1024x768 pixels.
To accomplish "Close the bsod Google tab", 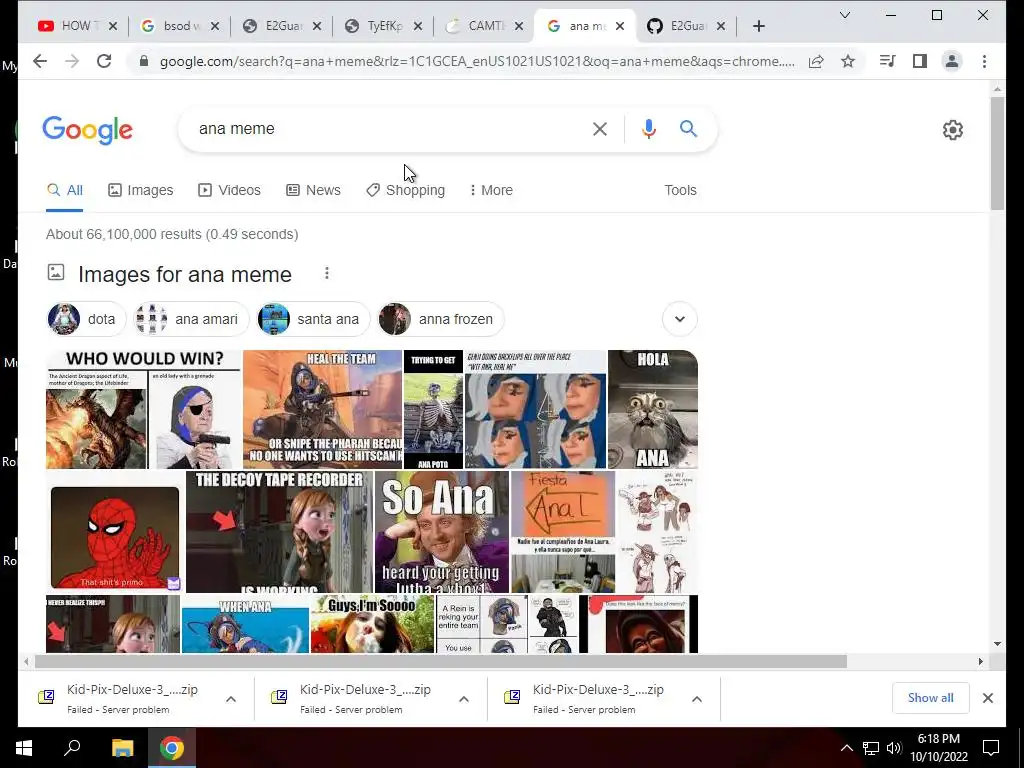I will click(215, 26).
